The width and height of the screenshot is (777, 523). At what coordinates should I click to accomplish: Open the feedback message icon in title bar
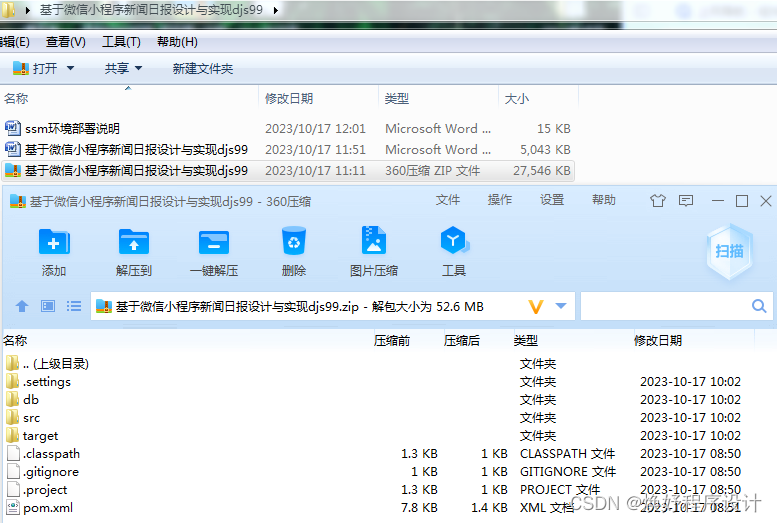click(686, 201)
